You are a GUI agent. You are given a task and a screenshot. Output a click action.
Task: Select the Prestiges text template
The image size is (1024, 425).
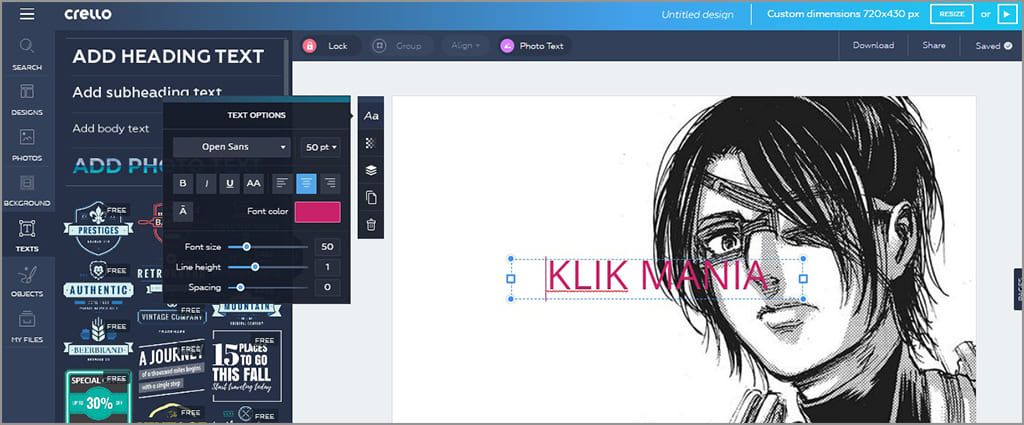pyautogui.click(x=98, y=228)
